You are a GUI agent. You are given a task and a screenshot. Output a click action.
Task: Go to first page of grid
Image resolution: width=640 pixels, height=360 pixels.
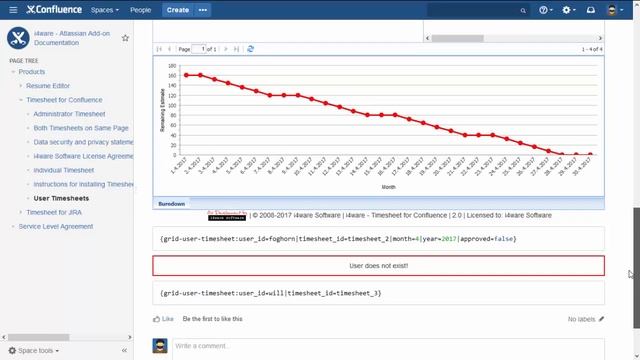click(159, 49)
